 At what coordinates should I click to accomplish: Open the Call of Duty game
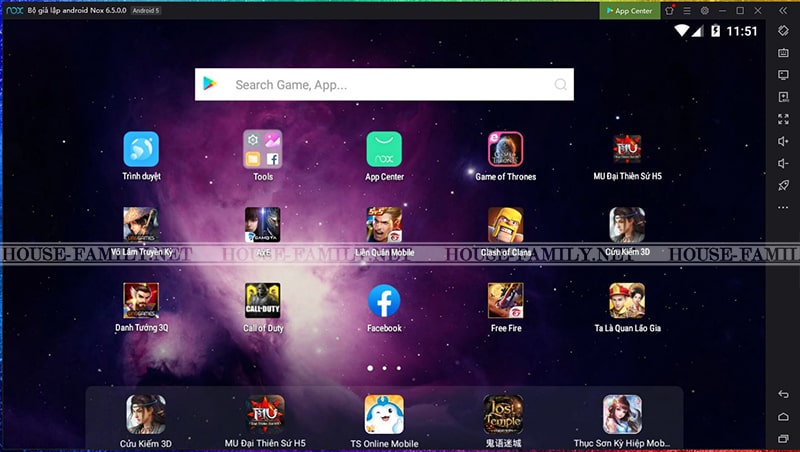pos(263,300)
